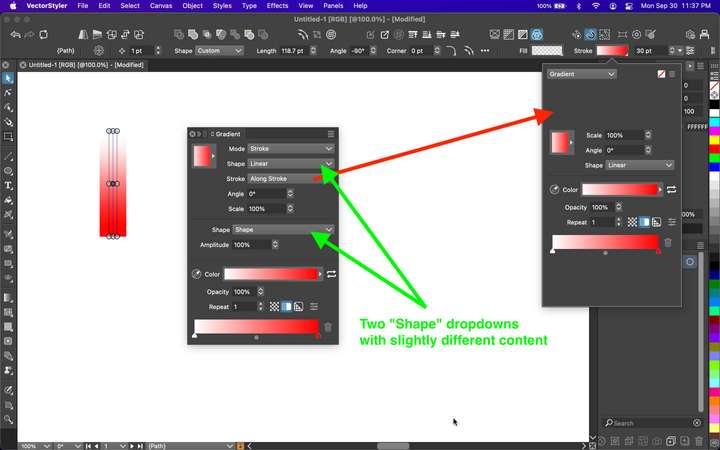The image size is (720, 450).
Task: Open the second Shape dropdown showing Shape
Action: (x=283, y=230)
